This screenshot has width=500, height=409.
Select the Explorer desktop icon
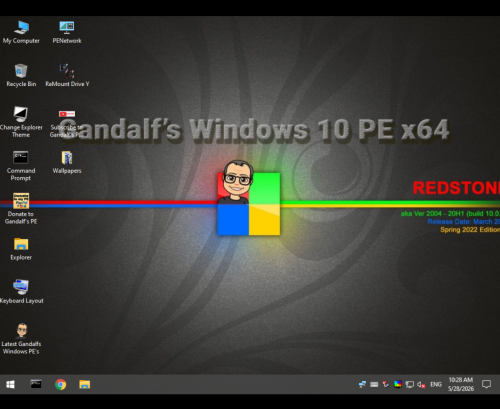pos(21,249)
